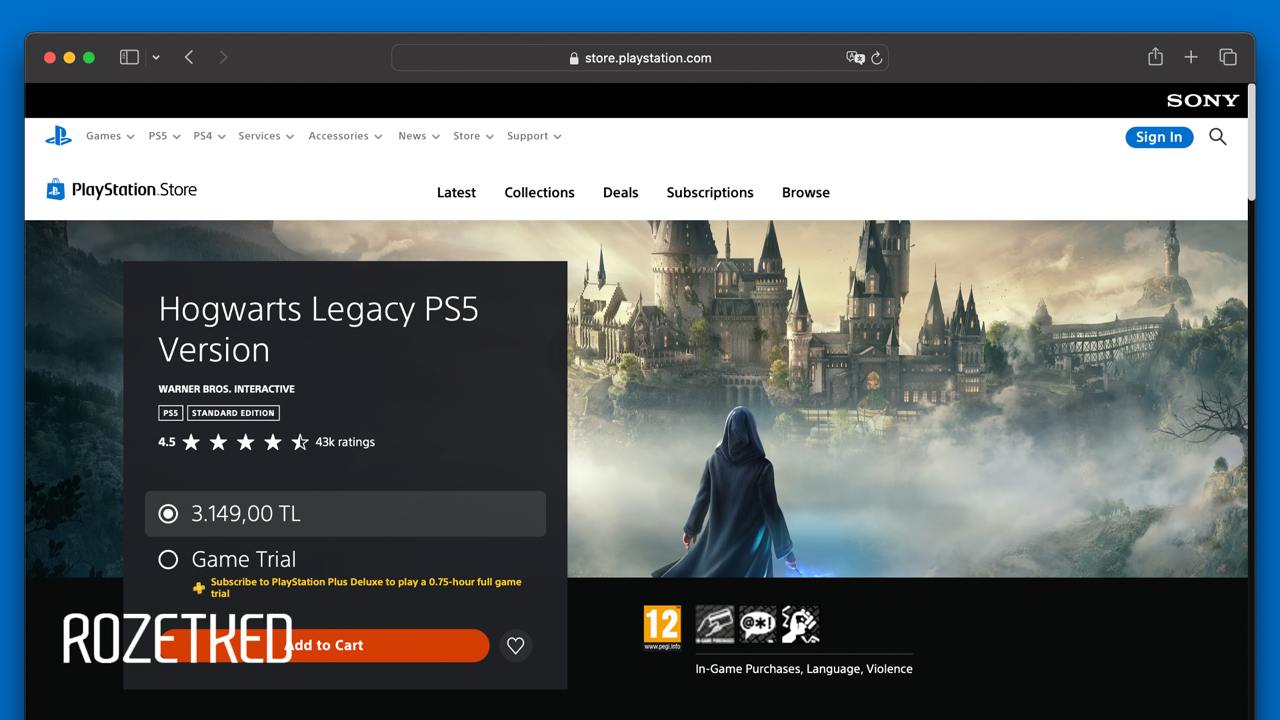1280x720 pixels.
Task: Click the STANDARD EDITION tag
Action: (x=233, y=413)
